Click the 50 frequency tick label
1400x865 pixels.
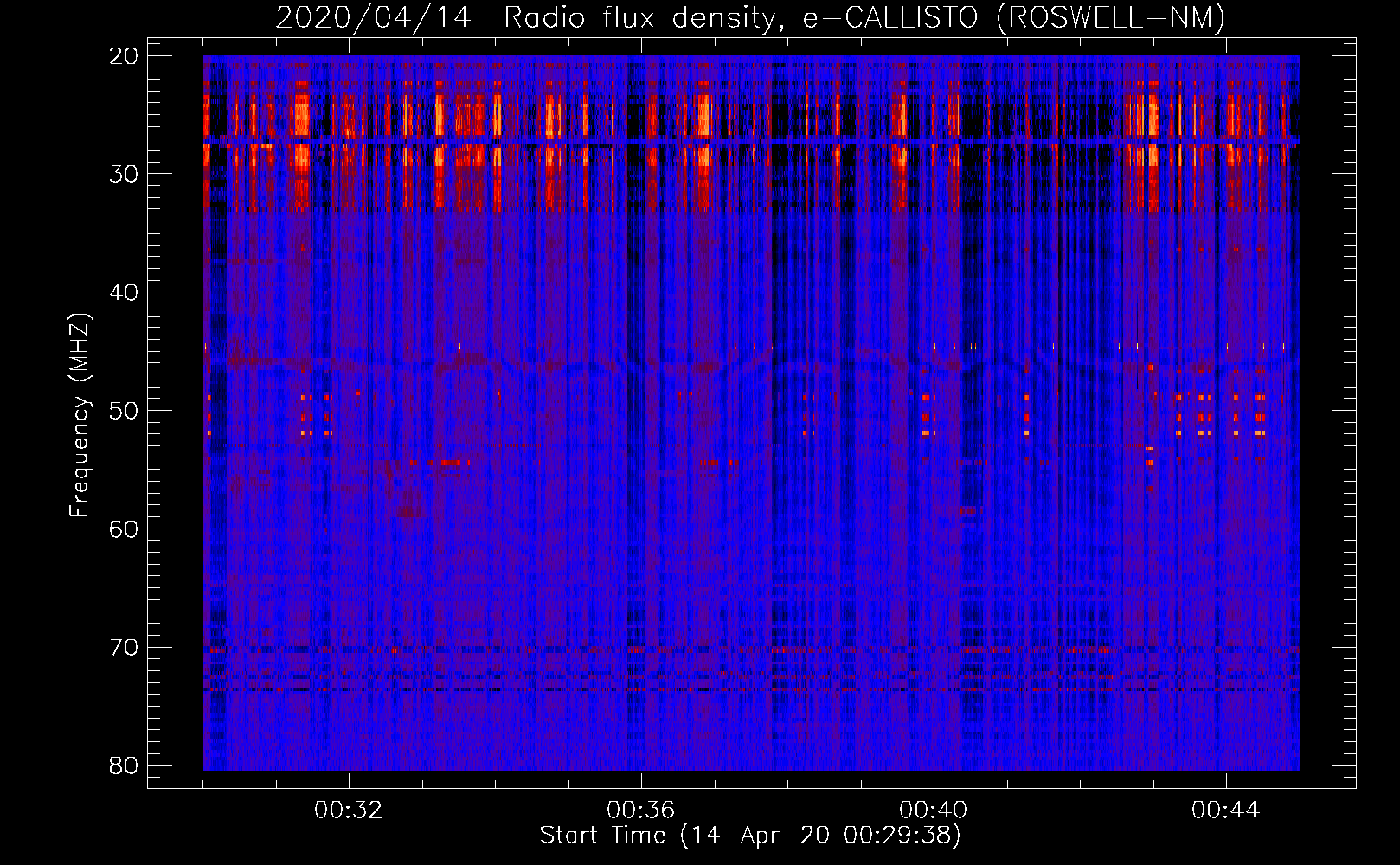(125, 411)
